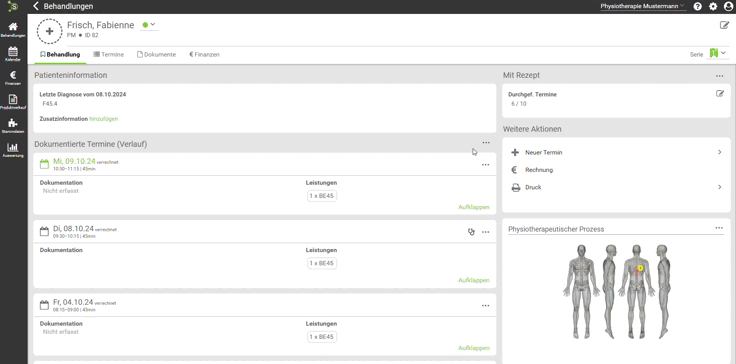This screenshot has height=364, width=736.
Task: Switch to the Dokumente tab
Action: point(156,54)
